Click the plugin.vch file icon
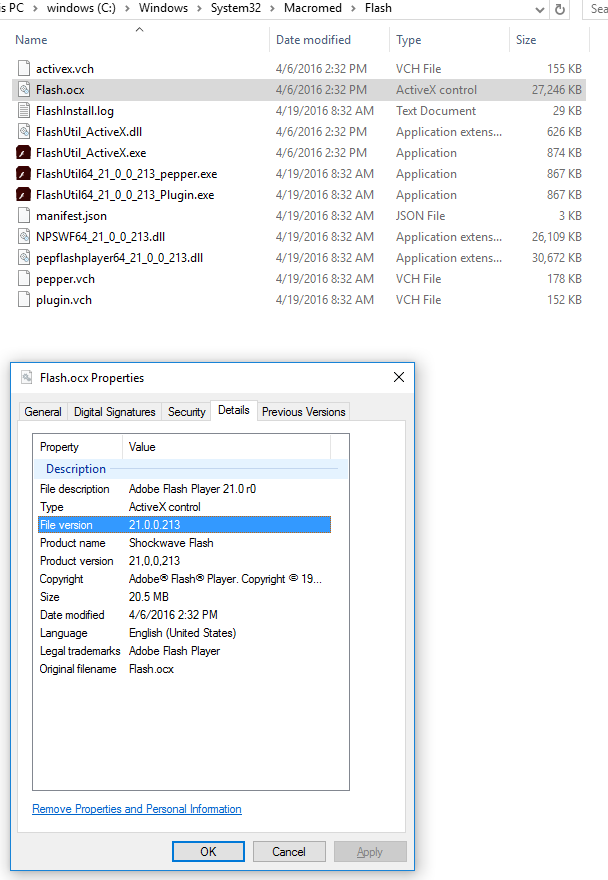 [x=24, y=300]
